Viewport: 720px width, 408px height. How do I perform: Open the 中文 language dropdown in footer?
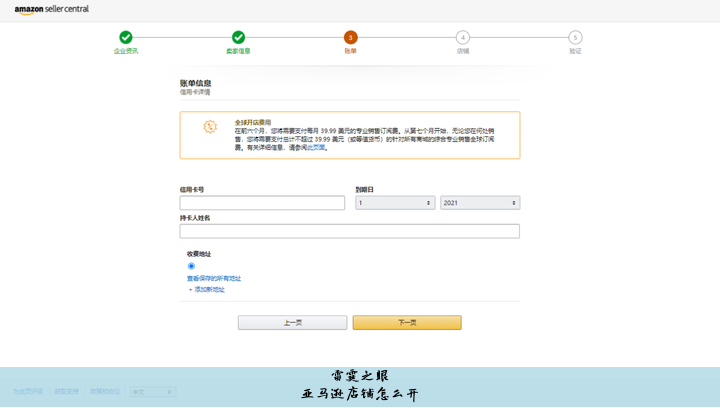click(x=152, y=392)
